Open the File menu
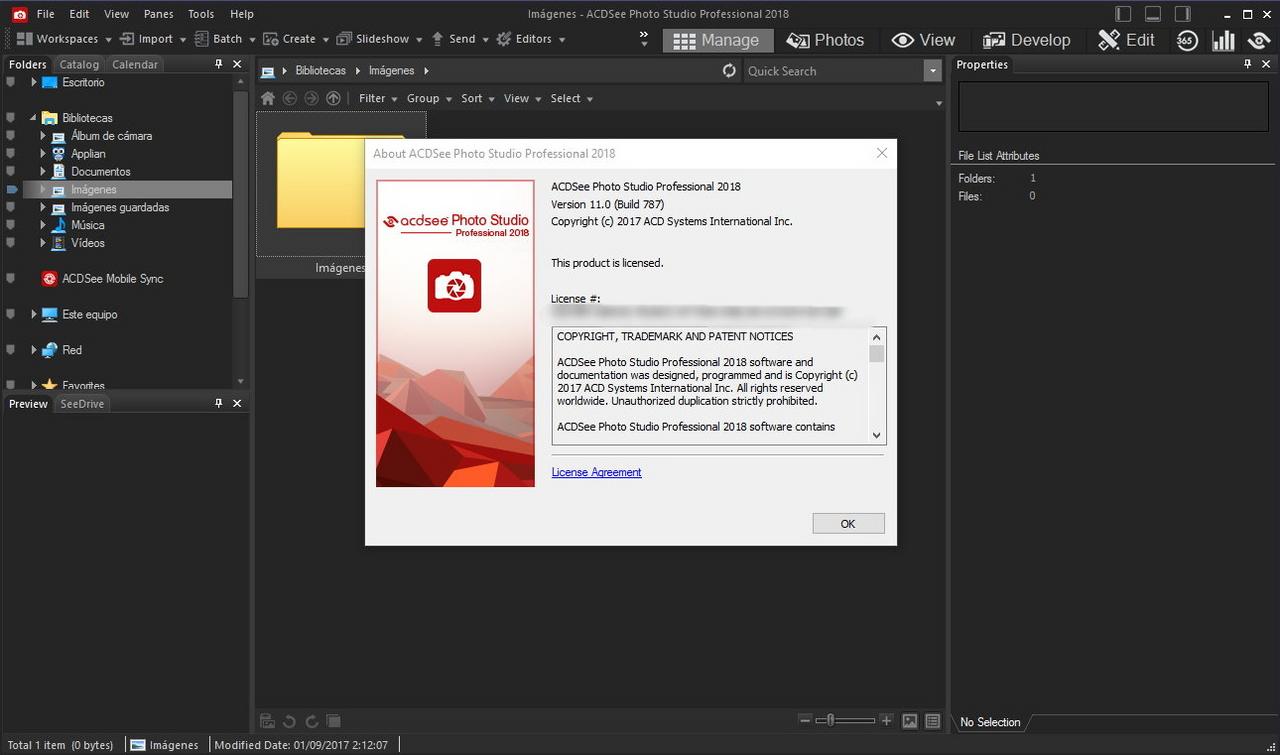The height and width of the screenshot is (755, 1280). pos(46,14)
